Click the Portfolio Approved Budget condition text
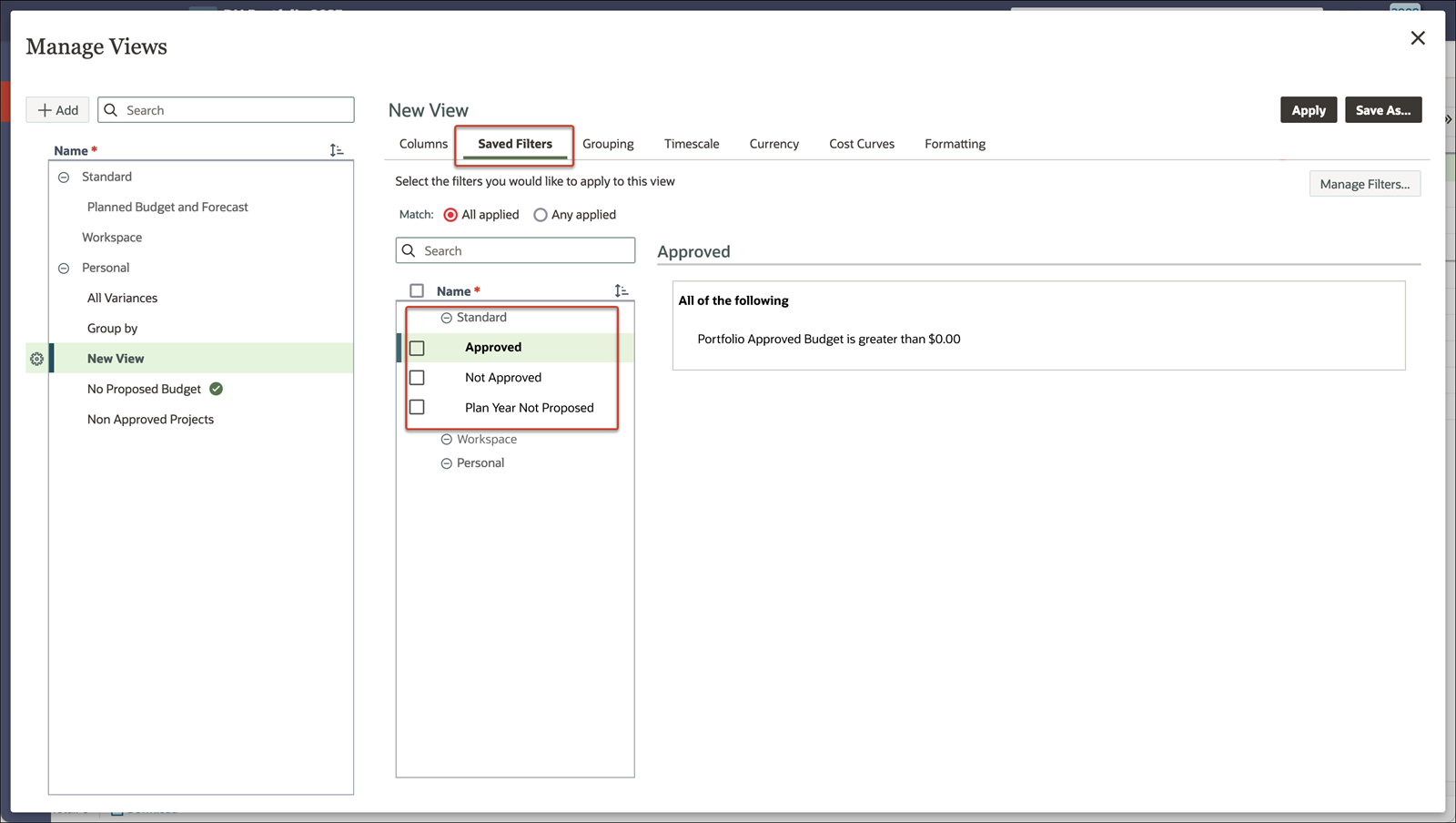1456x823 pixels. point(829,340)
